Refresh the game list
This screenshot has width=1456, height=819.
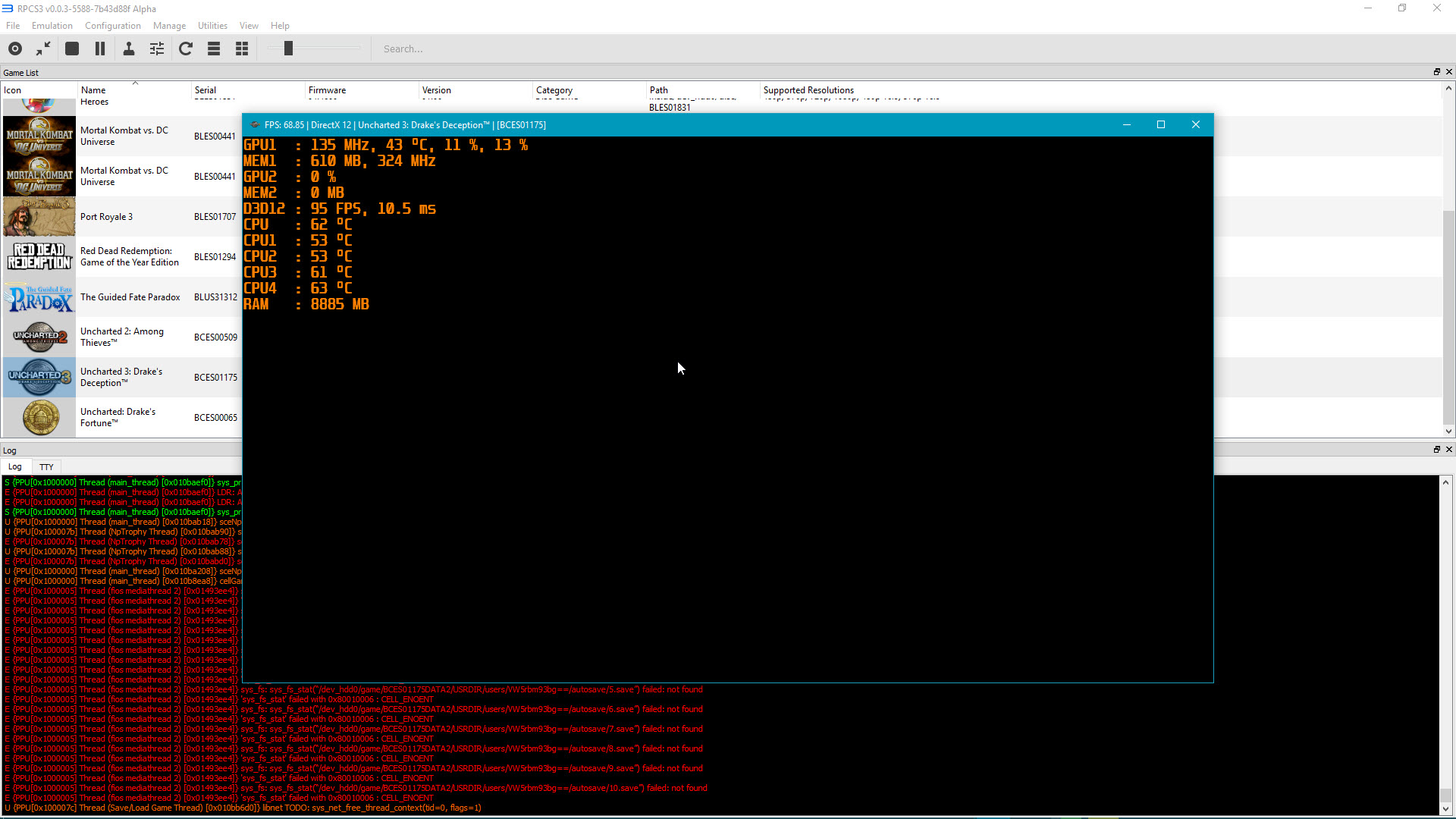[x=186, y=49]
